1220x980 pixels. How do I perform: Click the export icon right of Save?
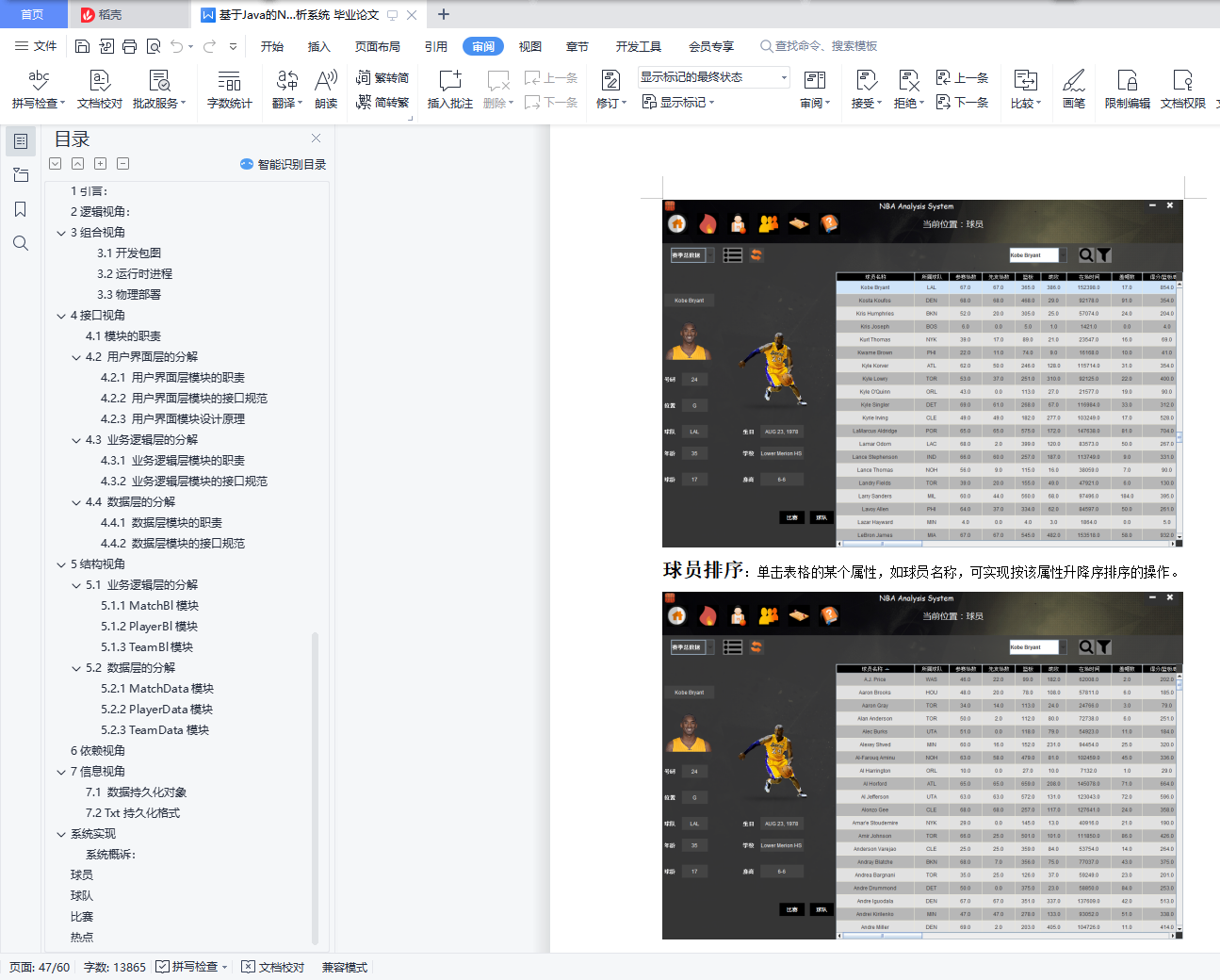coord(106,46)
